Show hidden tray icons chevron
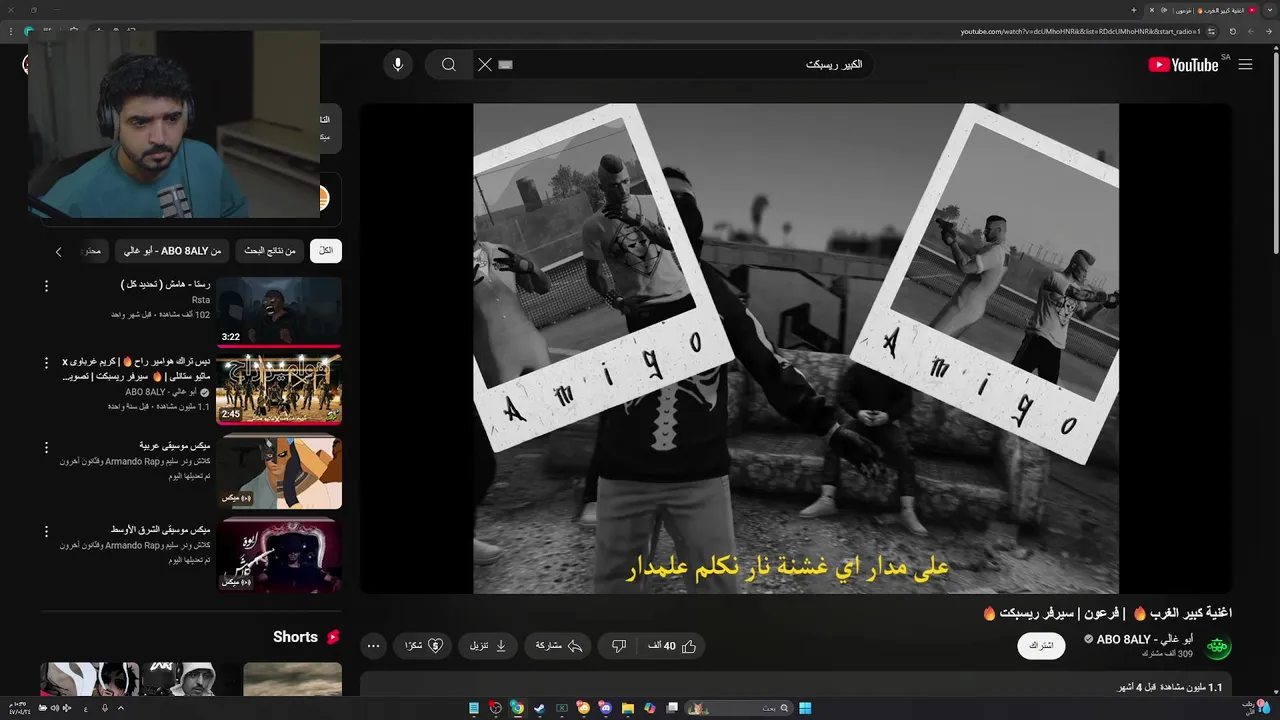The width and height of the screenshot is (1280, 720). coord(121,708)
